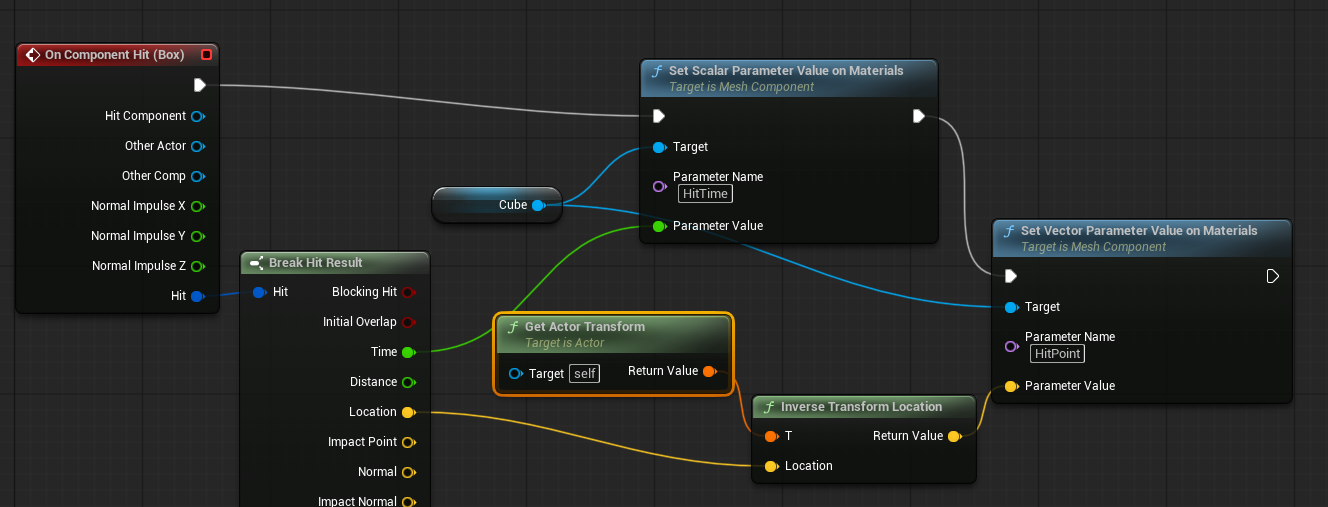The width and height of the screenshot is (1328, 507).
Task: Click the Blocking Hit boolean pin
Action: pos(408,292)
